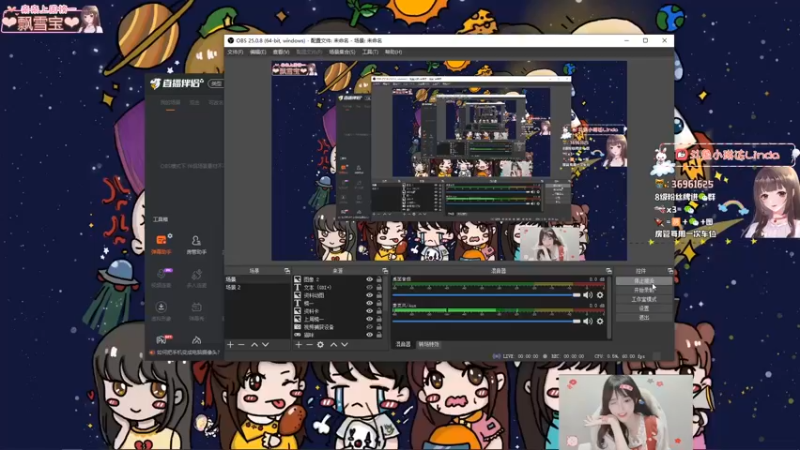Move the selected source down in the list

coord(344,345)
